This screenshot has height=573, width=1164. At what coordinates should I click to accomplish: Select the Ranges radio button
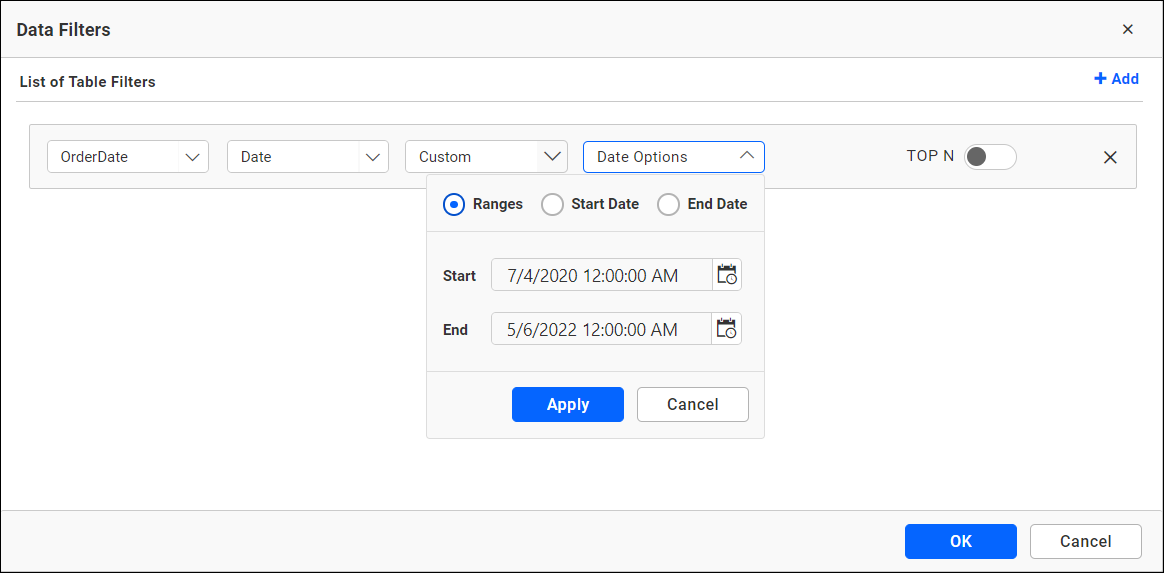454,204
